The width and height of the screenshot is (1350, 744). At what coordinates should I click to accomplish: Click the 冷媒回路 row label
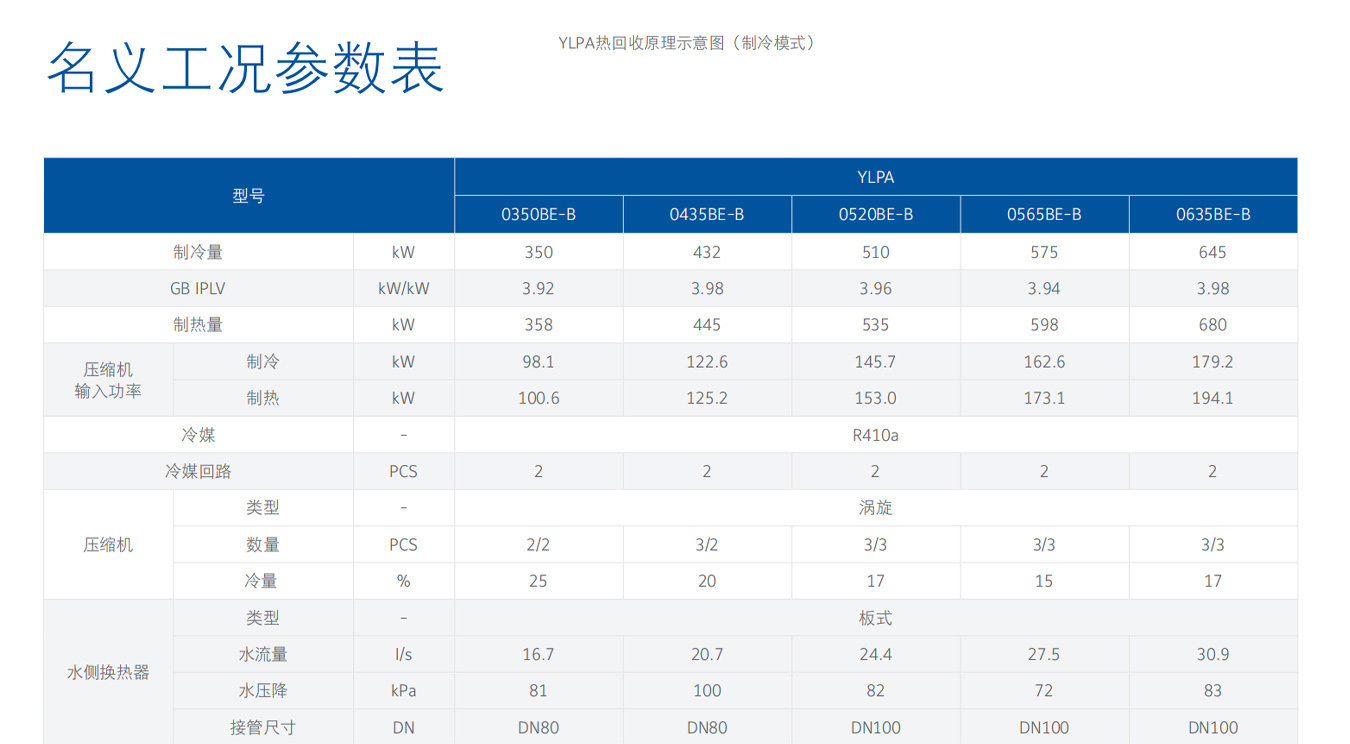[x=198, y=471]
